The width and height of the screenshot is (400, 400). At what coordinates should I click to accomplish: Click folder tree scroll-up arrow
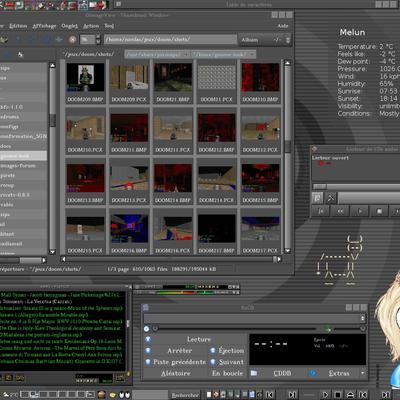click(52, 65)
